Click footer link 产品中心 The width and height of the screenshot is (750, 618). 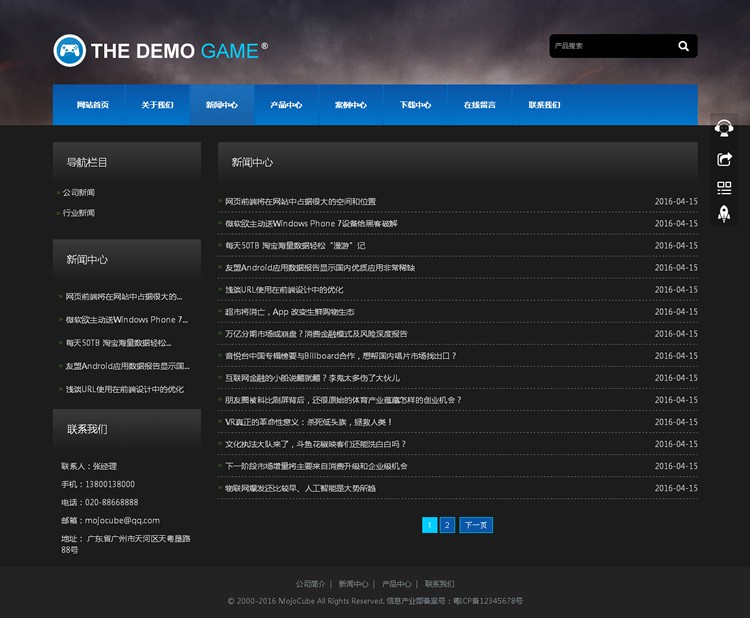(397, 584)
